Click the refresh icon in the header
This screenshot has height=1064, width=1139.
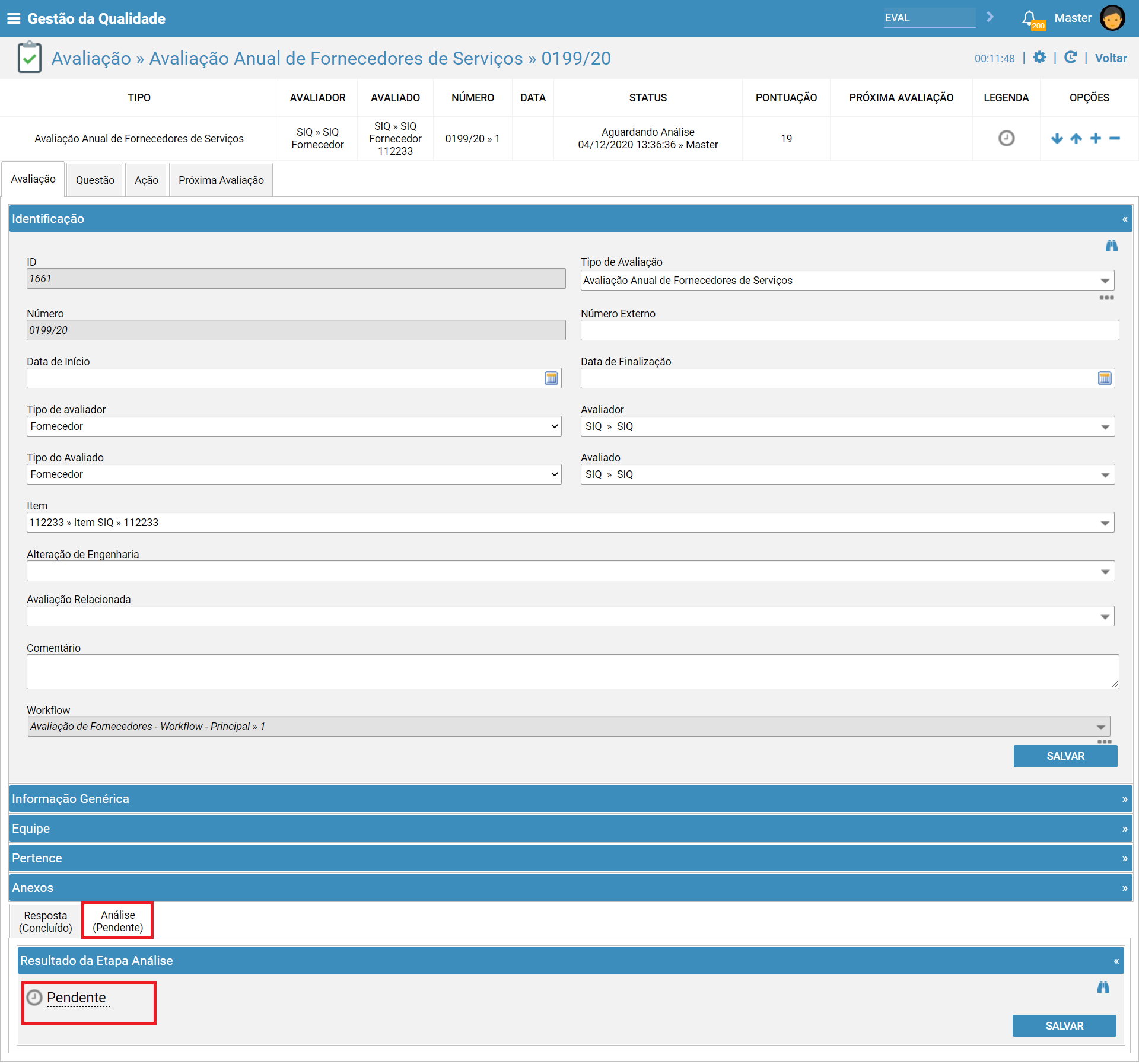pos(1071,58)
